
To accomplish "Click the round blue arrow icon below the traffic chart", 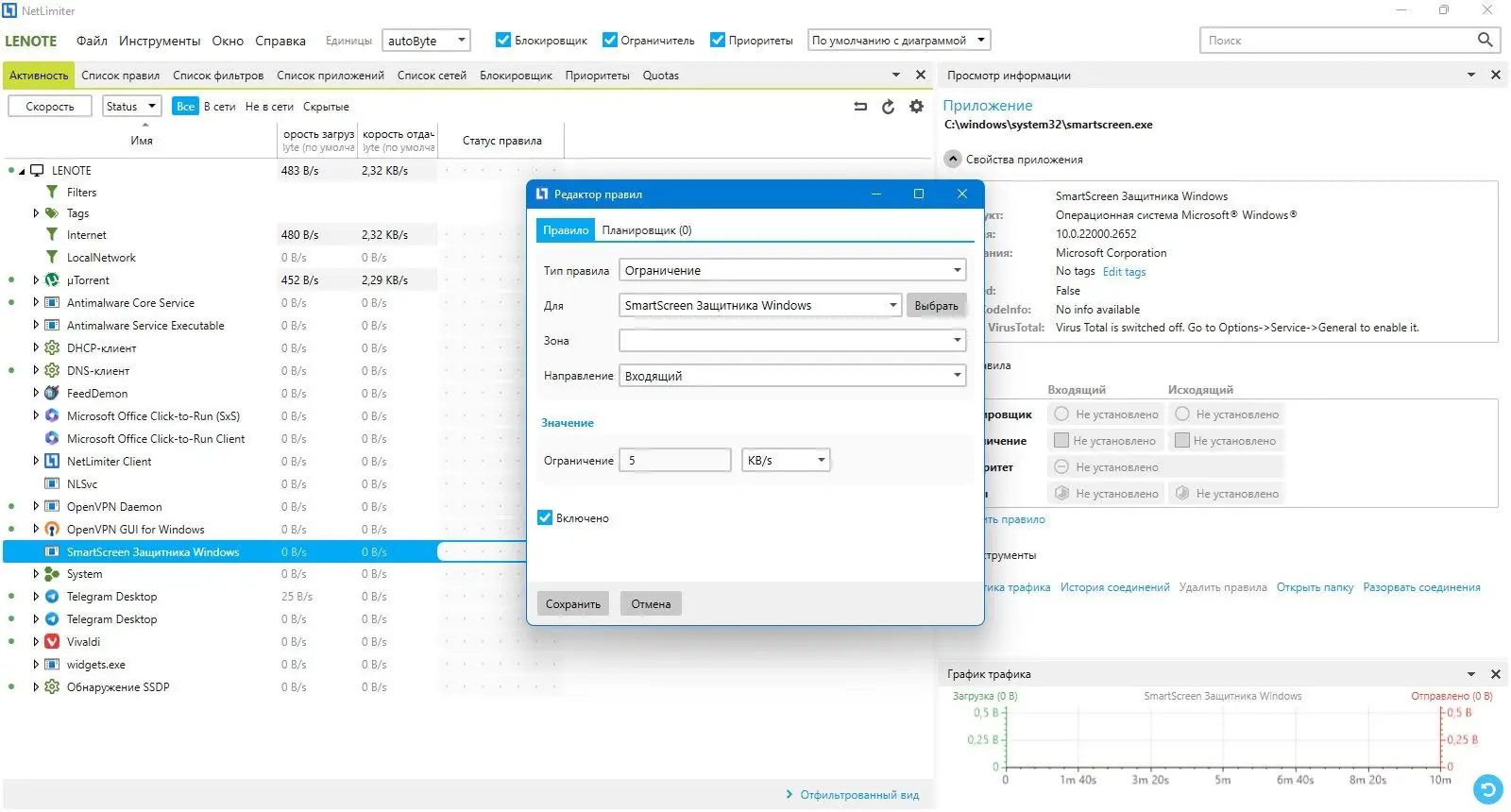I will (1487, 788).
